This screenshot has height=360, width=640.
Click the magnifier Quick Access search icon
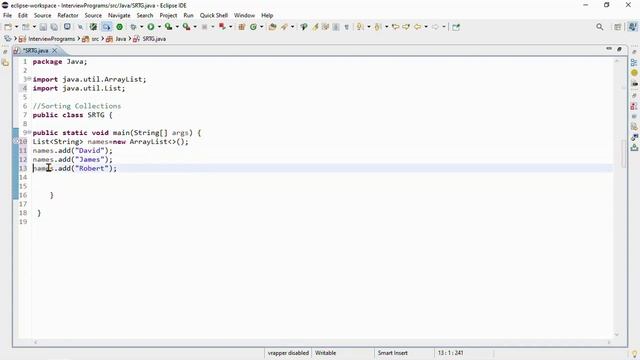tap(600, 27)
